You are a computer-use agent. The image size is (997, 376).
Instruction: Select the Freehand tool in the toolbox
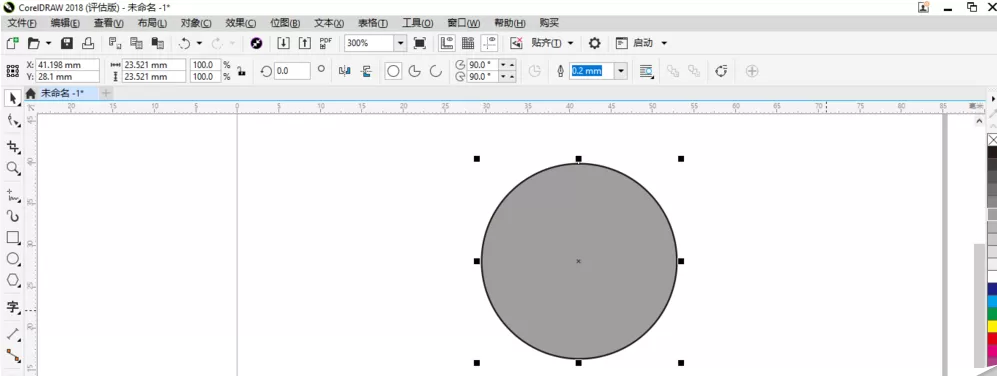coord(13,195)
